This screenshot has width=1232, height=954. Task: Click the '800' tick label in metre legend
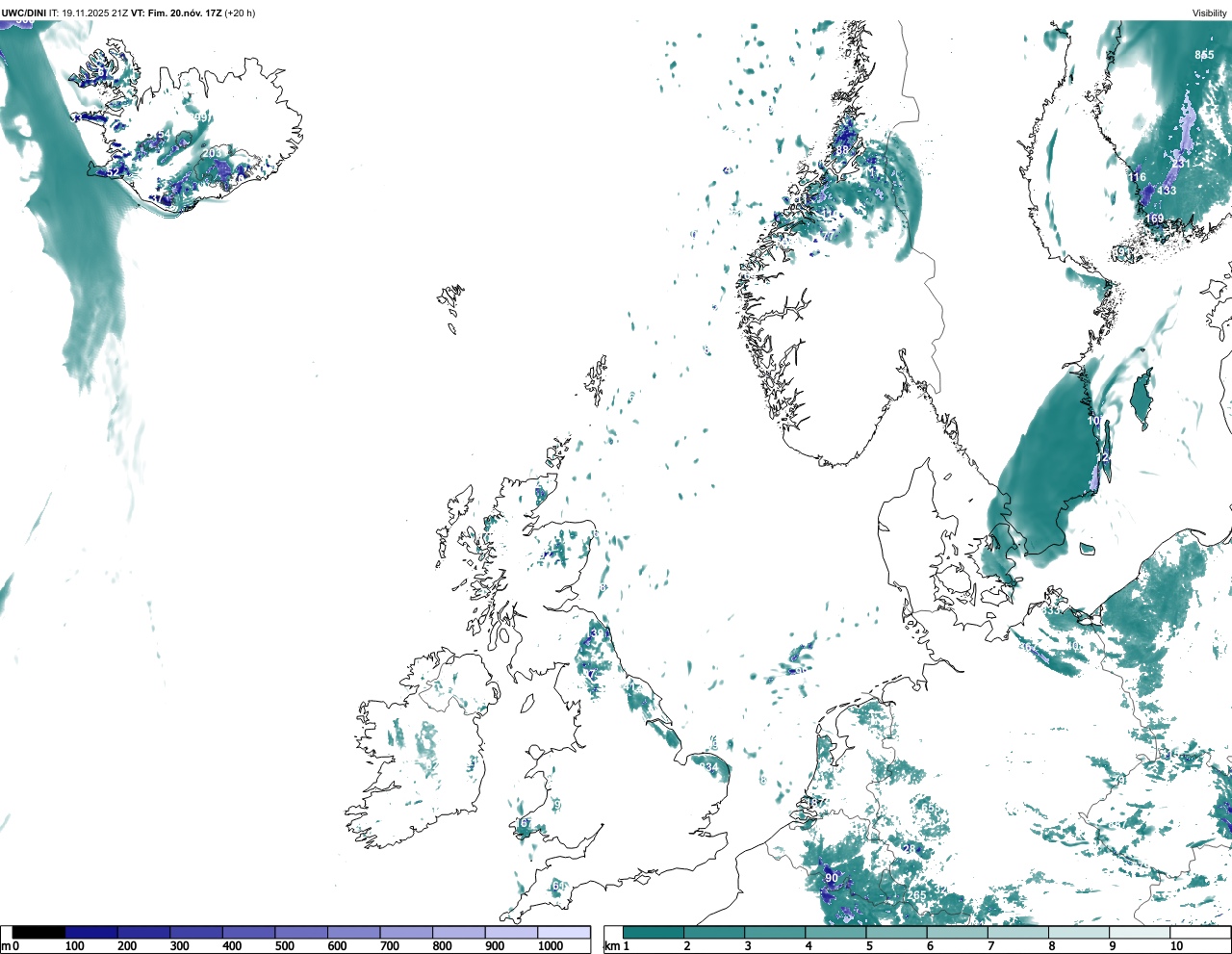[x=442, y=946]
